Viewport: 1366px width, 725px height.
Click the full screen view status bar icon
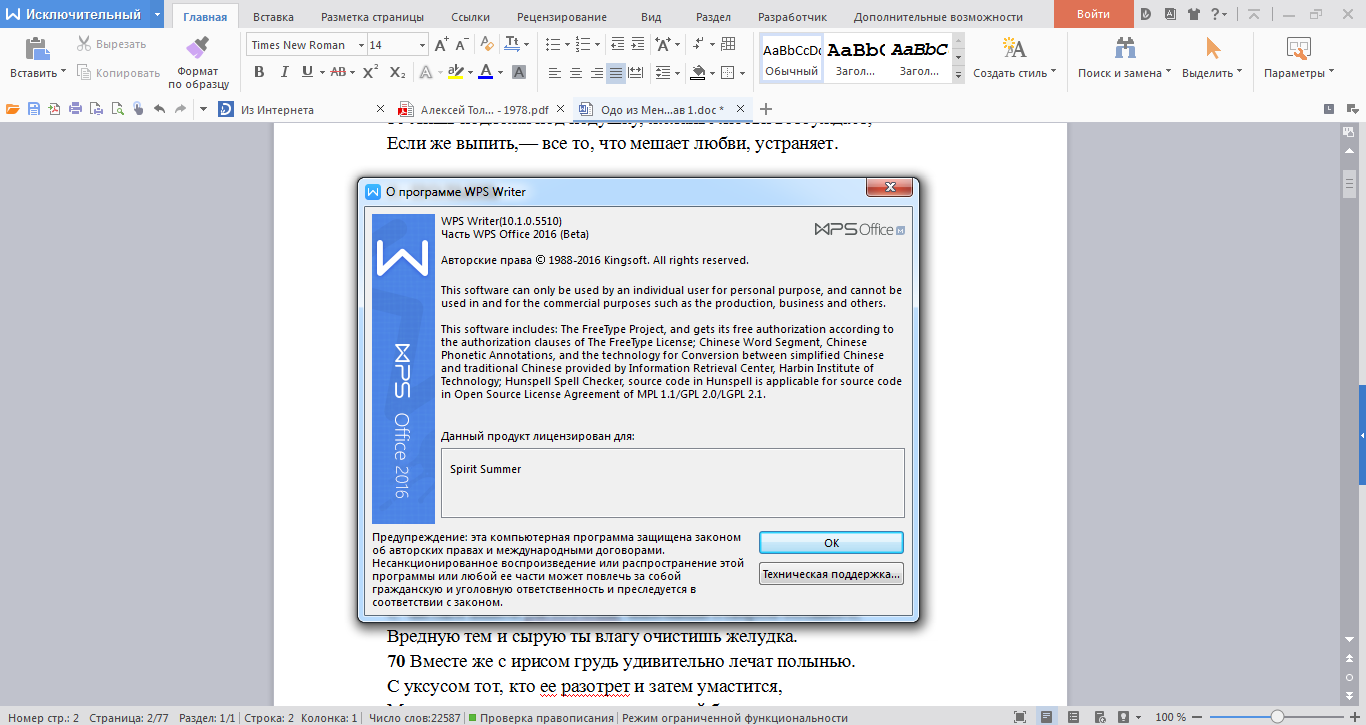1019,717
